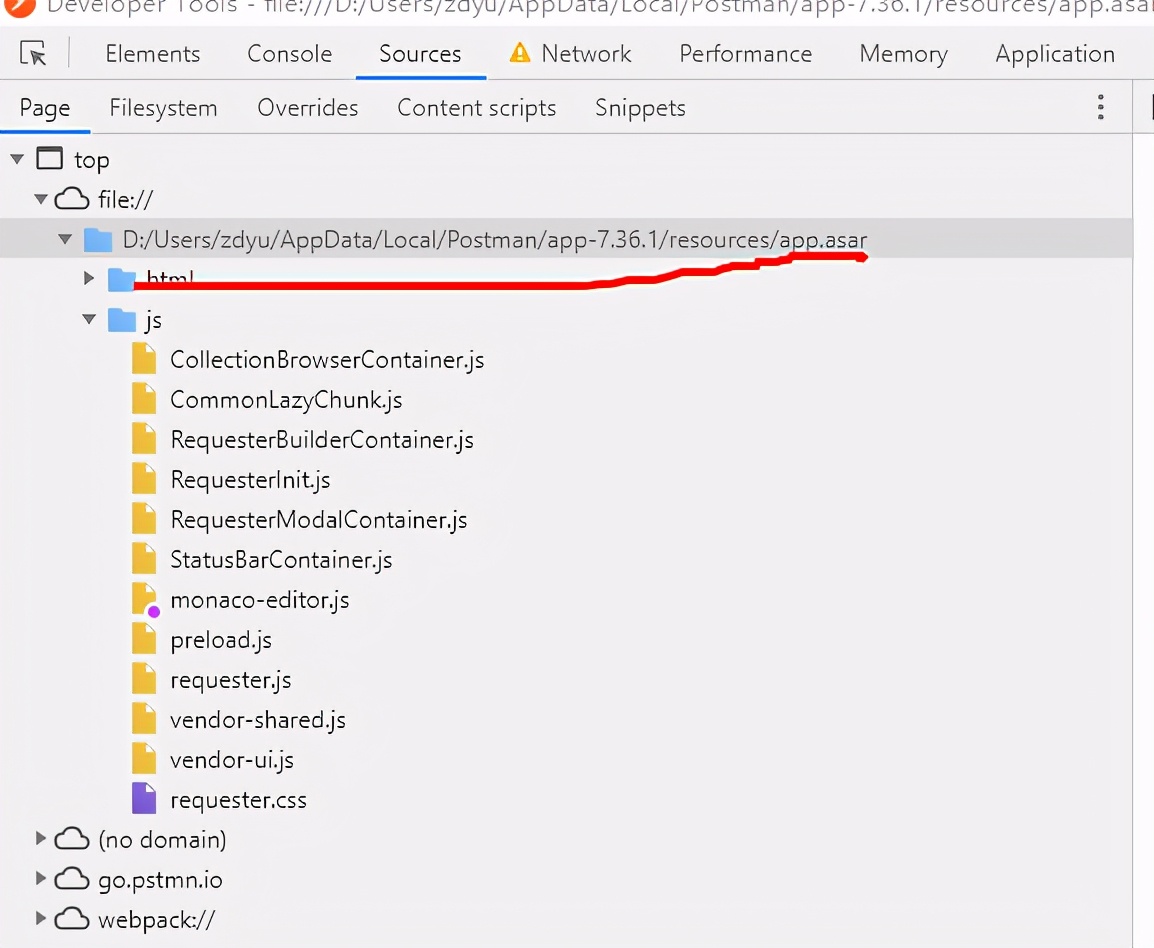Click the CollectionBrowserContainer.js file icon
Viewport: 1154px width, 948px height.
(x=144, y=360)
